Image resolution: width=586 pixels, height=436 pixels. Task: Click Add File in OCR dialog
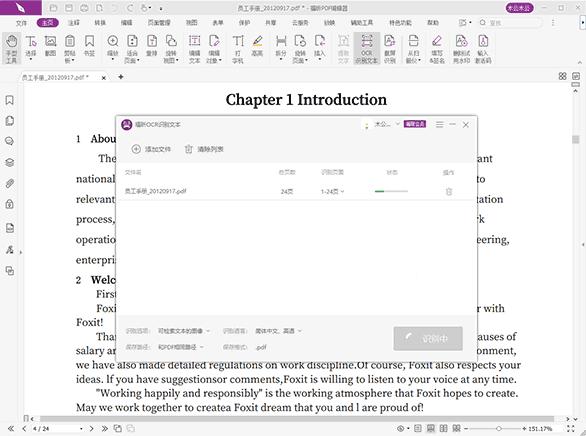click(x=151, y=149)
